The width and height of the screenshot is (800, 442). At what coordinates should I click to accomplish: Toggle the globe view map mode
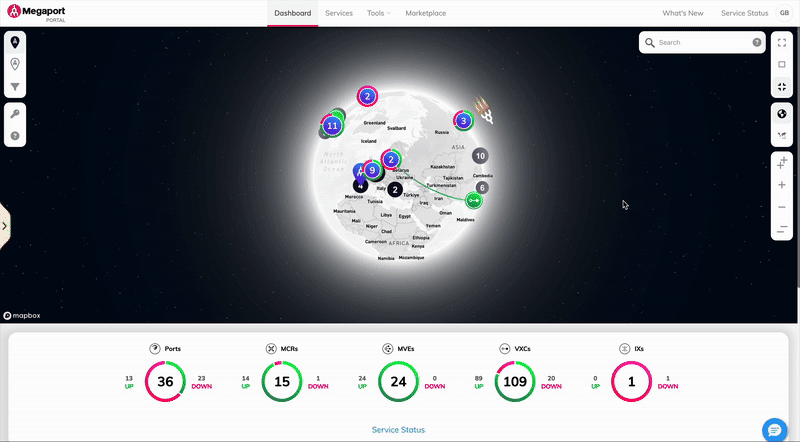pos(782,113)
